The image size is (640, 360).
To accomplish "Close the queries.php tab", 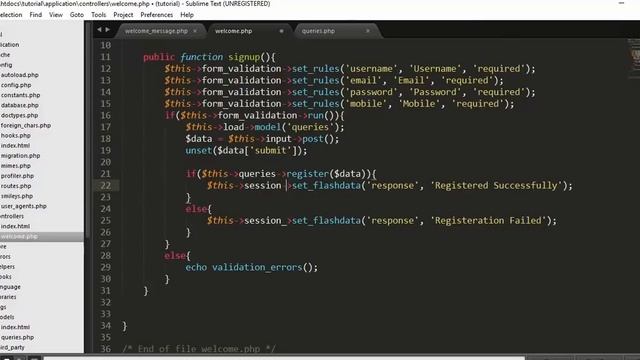I will (x=368, y=31).
